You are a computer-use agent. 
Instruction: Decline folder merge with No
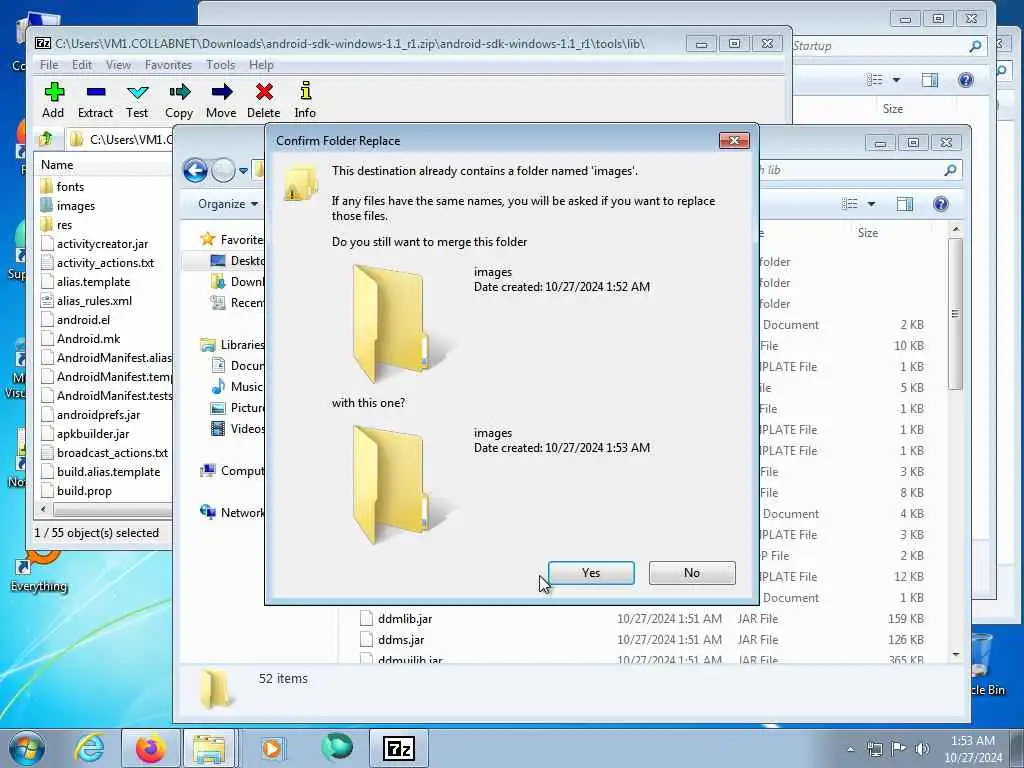(692, 573)
